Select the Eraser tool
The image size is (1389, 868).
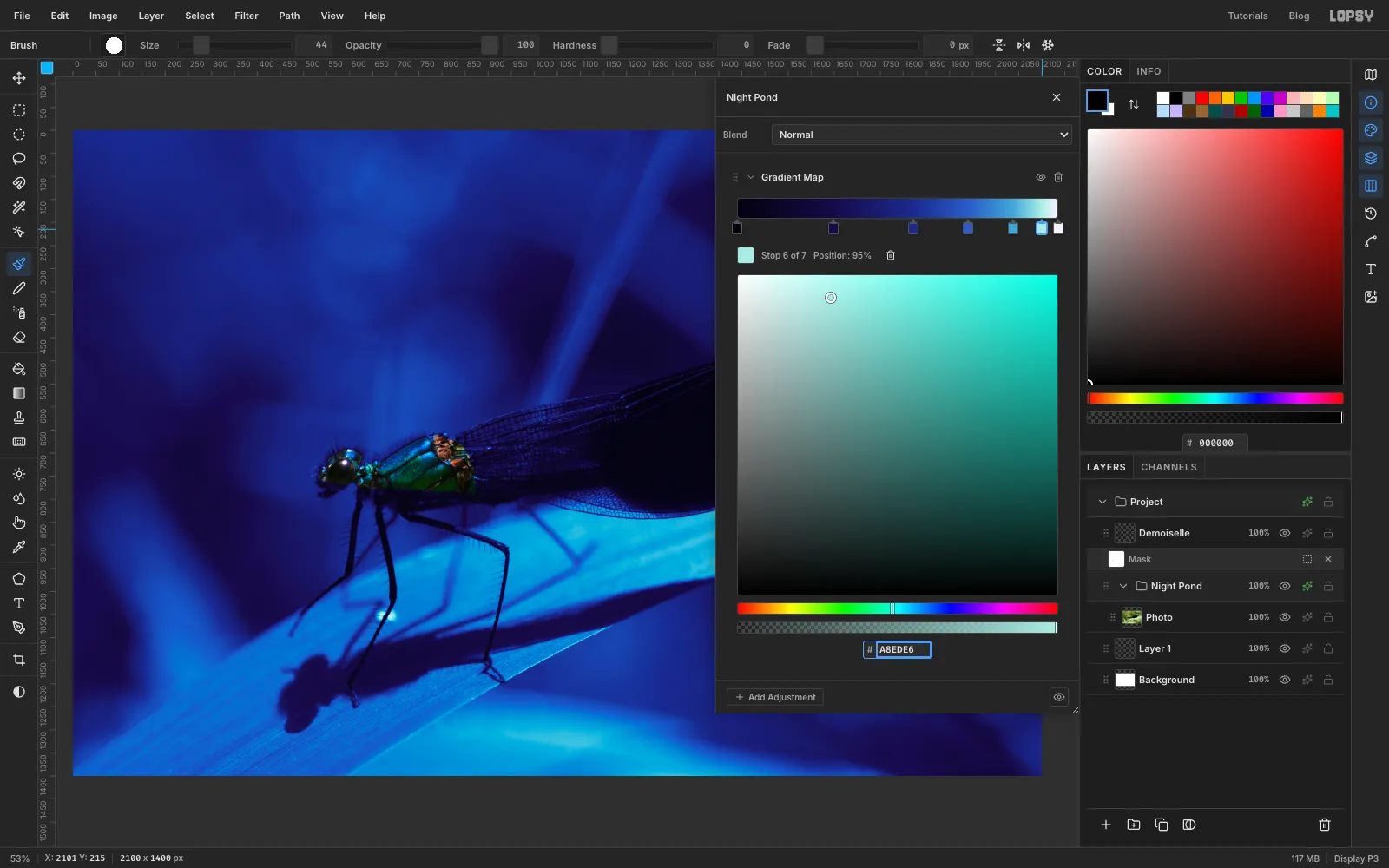[x=19, y=337]
